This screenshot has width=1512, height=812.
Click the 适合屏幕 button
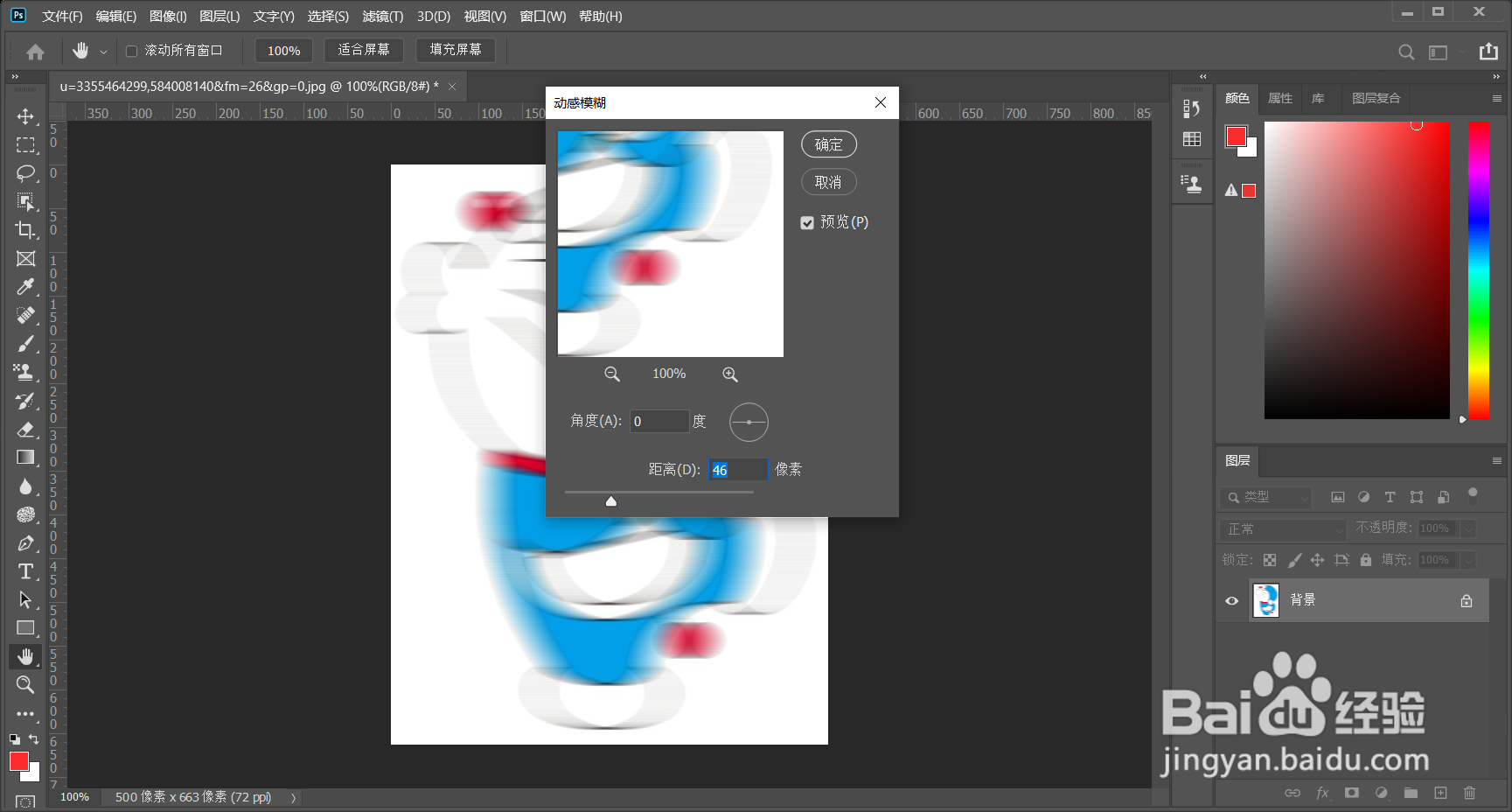coord(364,50)
